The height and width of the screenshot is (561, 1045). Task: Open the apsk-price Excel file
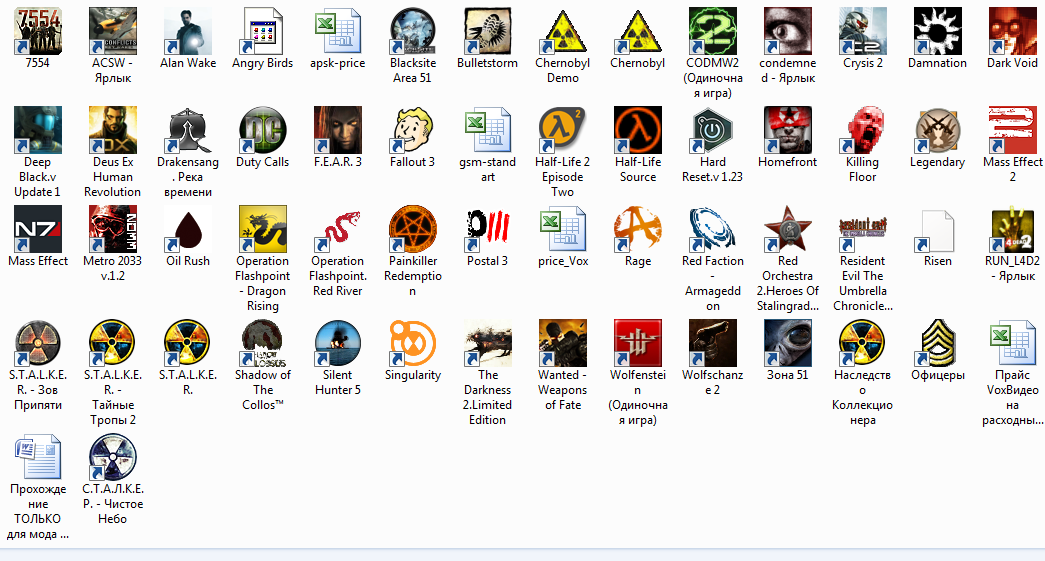point(338,31)
